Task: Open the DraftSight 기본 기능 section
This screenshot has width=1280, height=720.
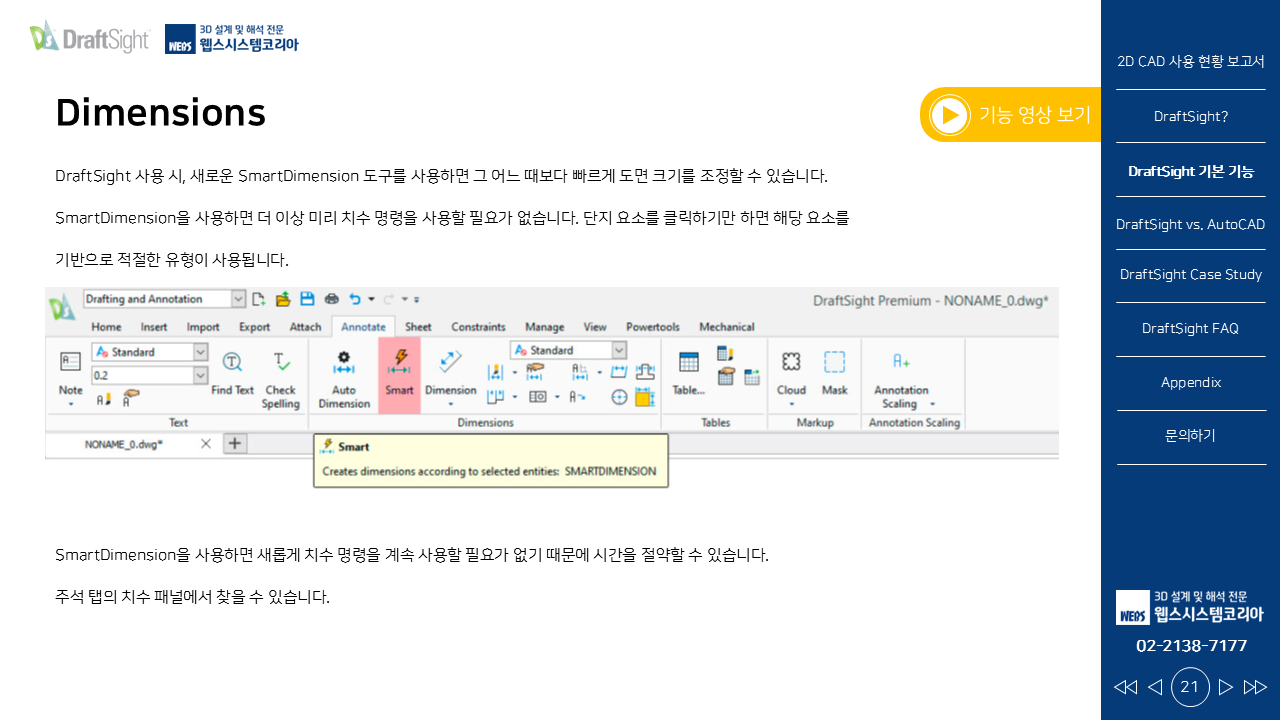Action: click(x=1190, y=171)
